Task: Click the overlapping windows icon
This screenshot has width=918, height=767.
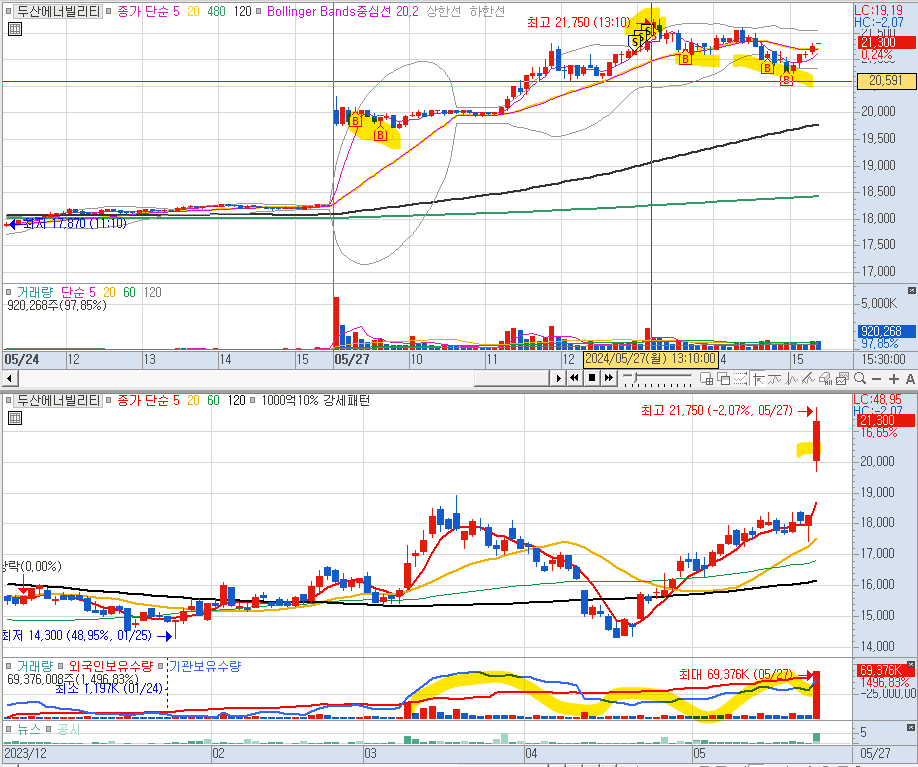Action: [724, 379]
